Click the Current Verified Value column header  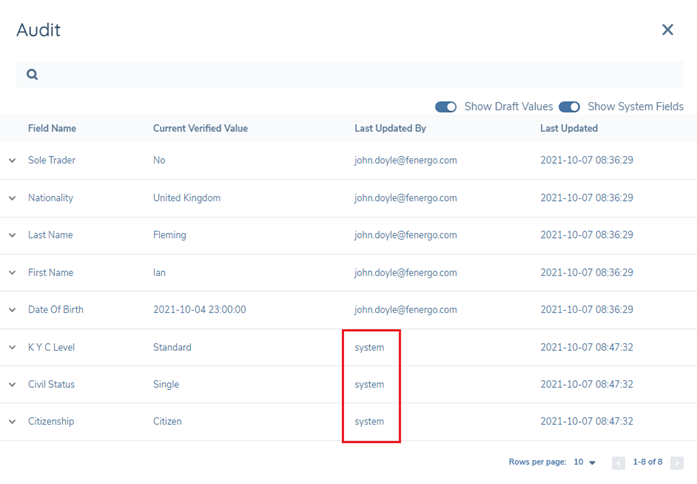200,128
